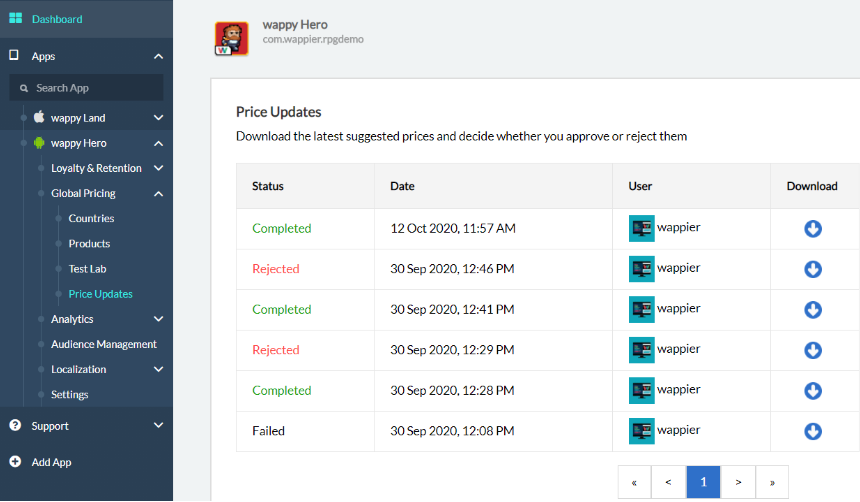Expand the Analytics section chevron
Viewport: 860px width, 502px height.
159,319
